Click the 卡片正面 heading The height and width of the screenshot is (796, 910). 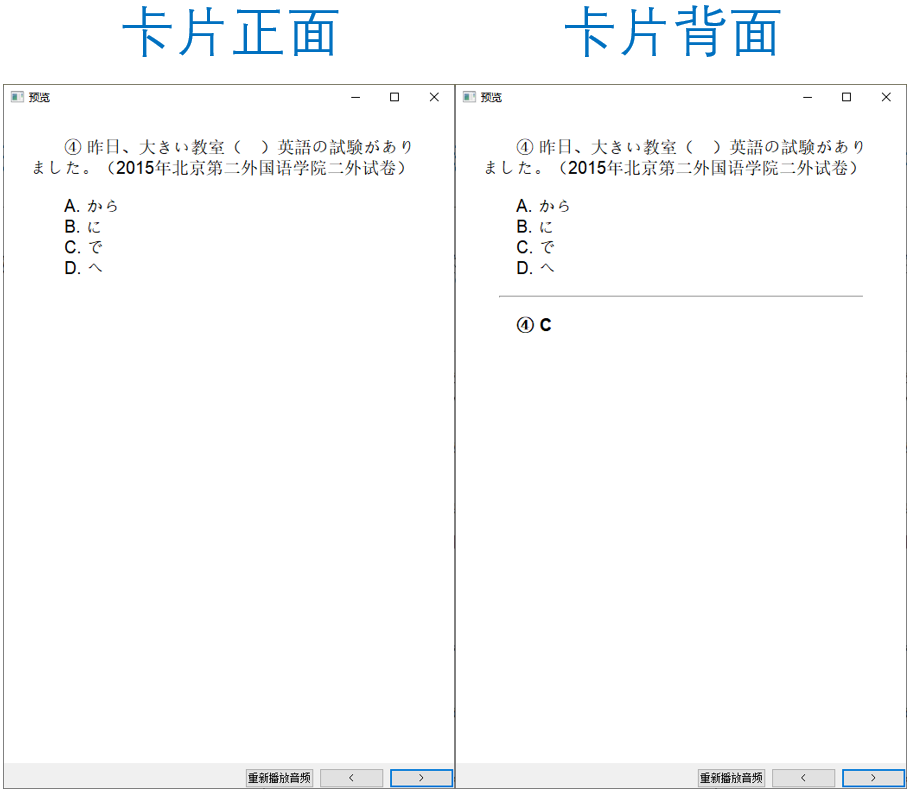coord(230,32)
